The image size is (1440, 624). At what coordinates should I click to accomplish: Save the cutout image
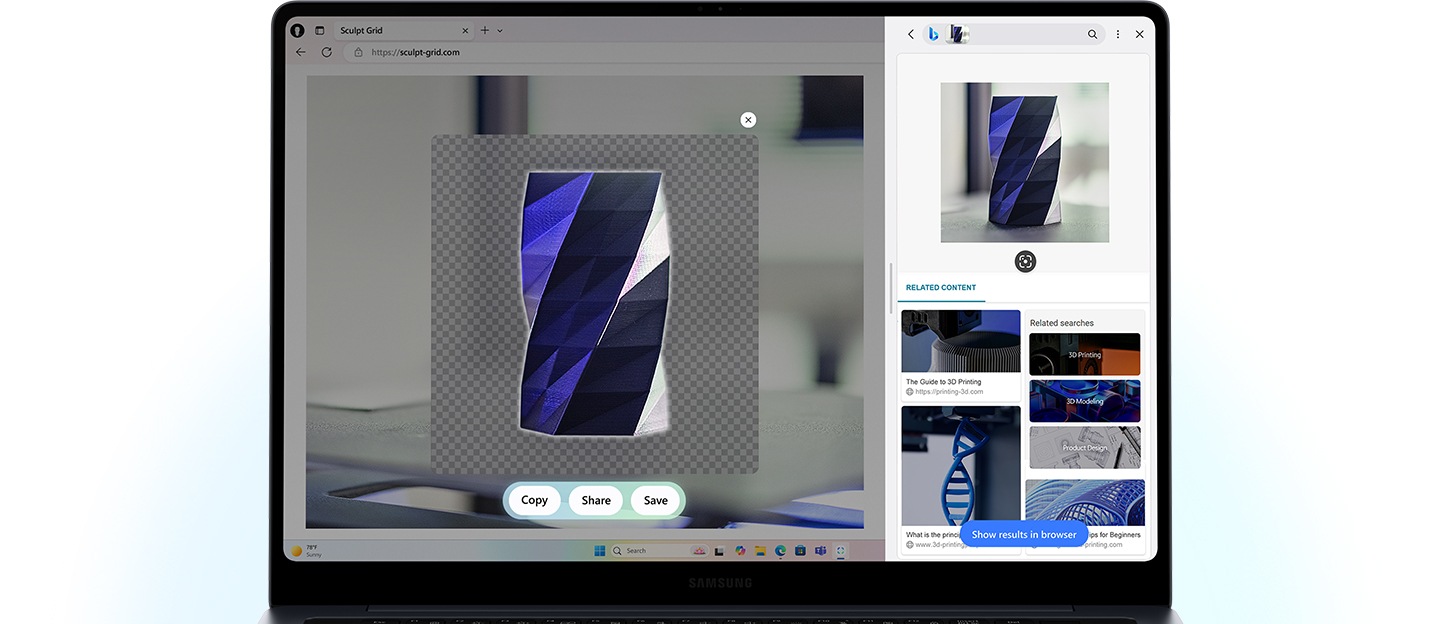(x=655, y=500)
